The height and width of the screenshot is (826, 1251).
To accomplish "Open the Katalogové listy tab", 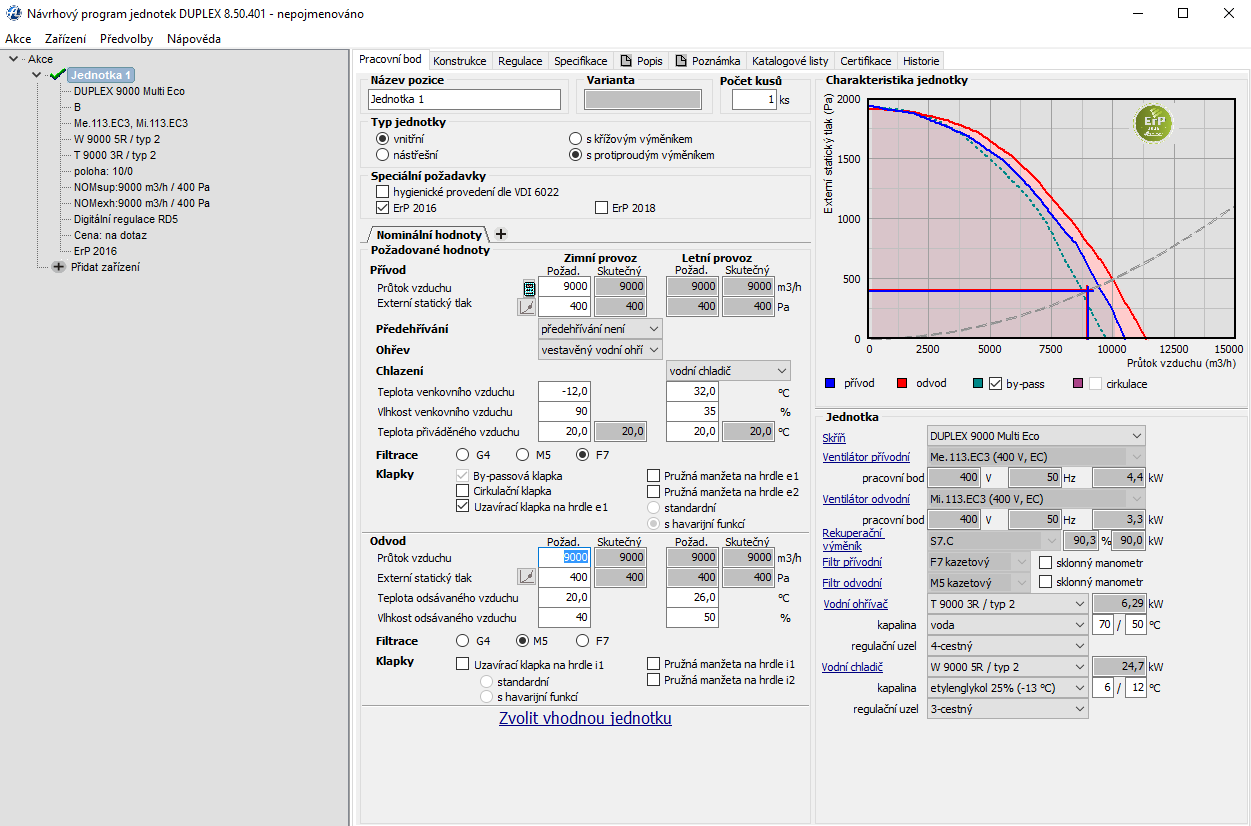I will [790, 61].
